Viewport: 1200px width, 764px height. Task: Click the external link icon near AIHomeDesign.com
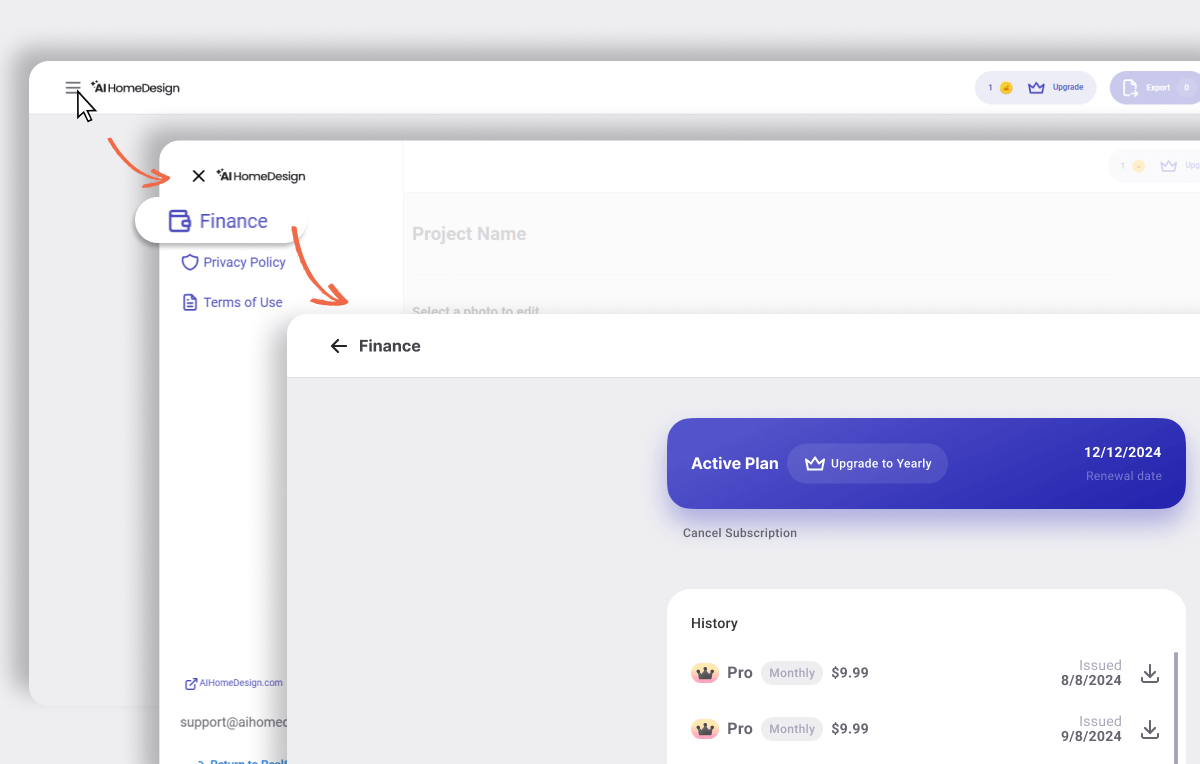tap(191, 684)
